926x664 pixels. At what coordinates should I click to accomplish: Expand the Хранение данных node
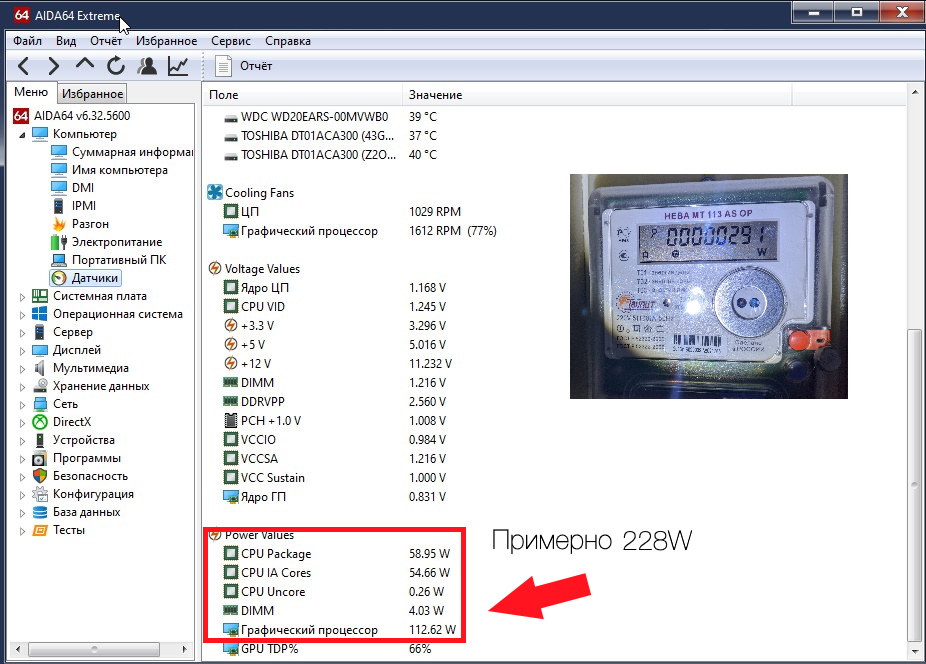coord(22,387)
